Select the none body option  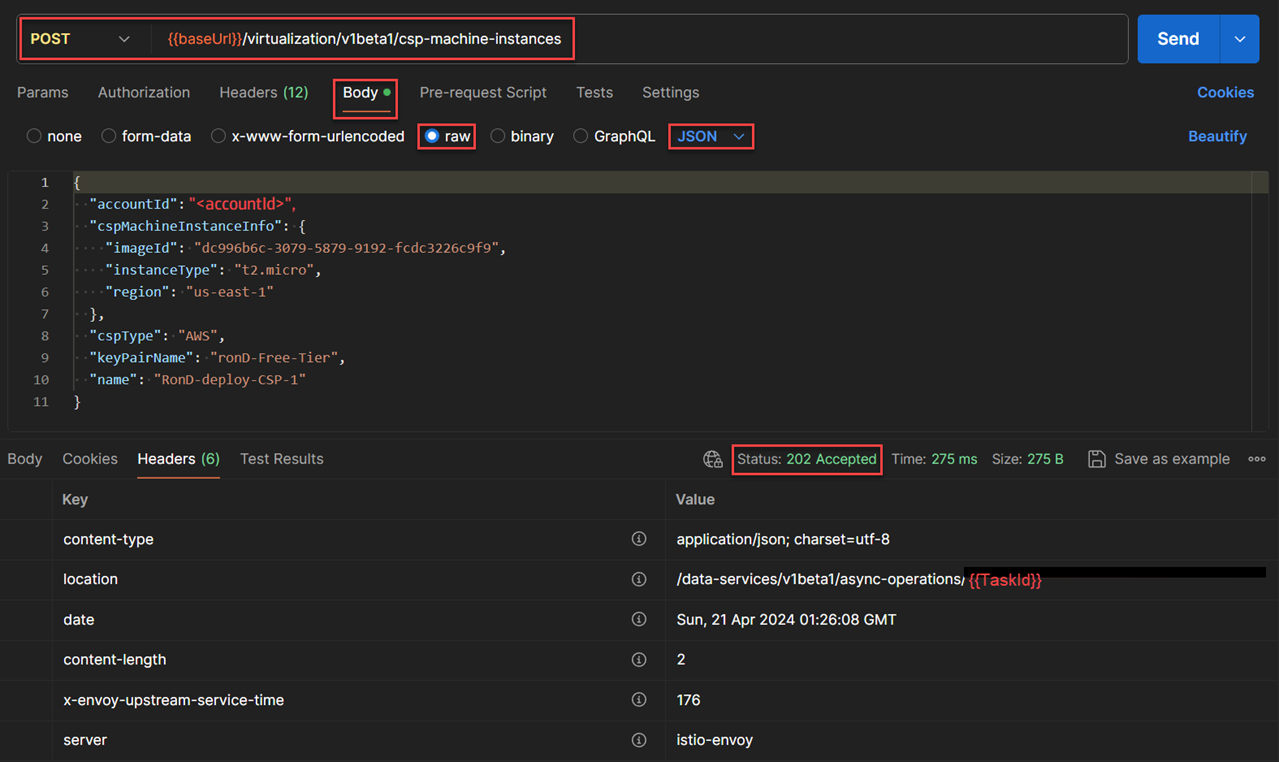(x=34, y=136)
